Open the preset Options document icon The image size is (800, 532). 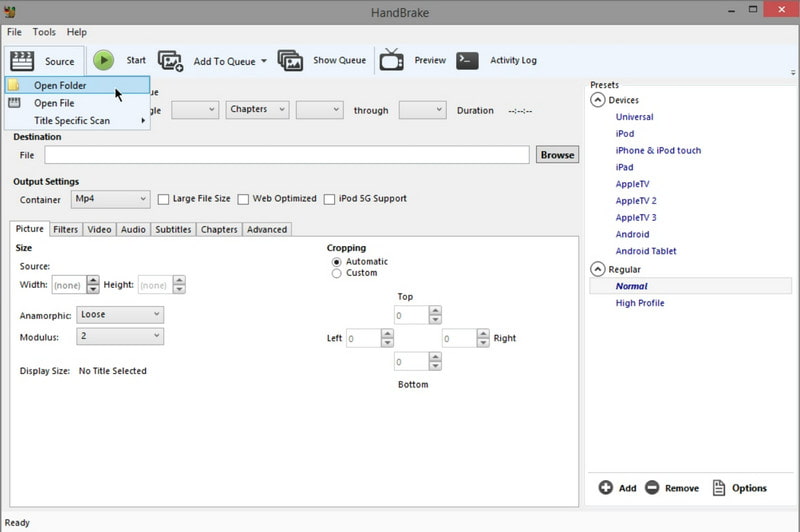[719, 488]
